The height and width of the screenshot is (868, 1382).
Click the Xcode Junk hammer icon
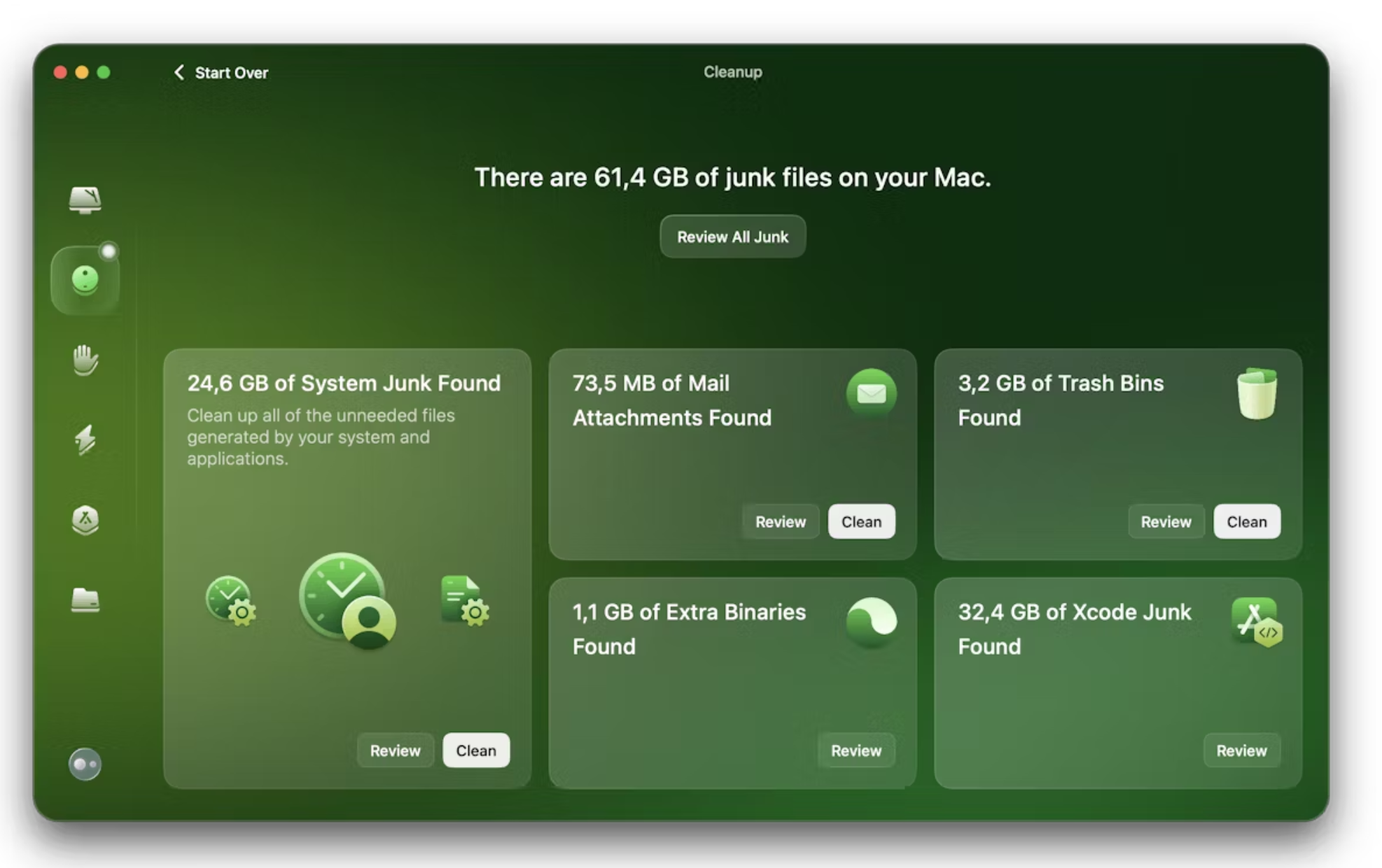pyautogui.click(x=1257, y=622)
